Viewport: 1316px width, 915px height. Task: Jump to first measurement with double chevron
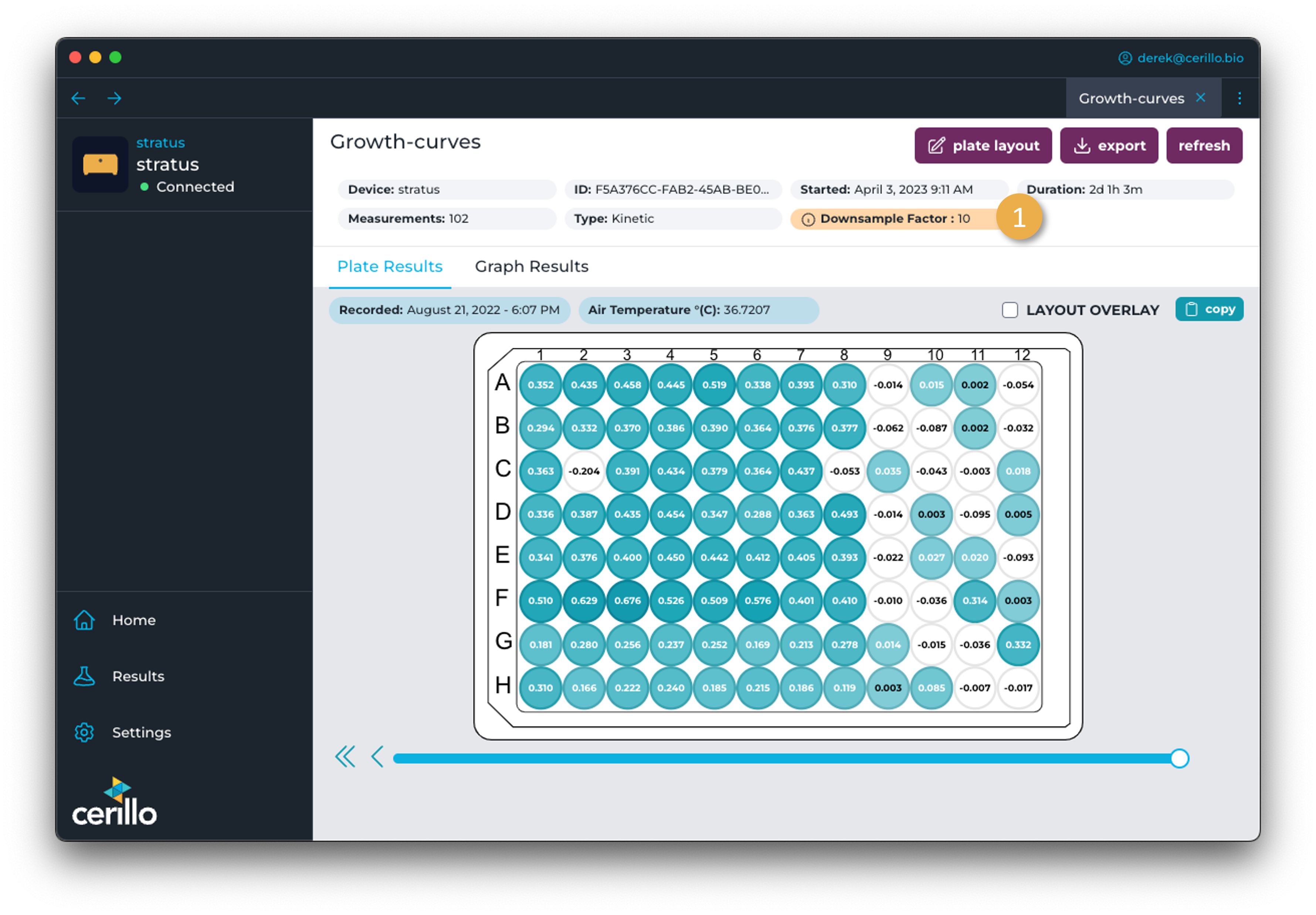click(345, 758)
